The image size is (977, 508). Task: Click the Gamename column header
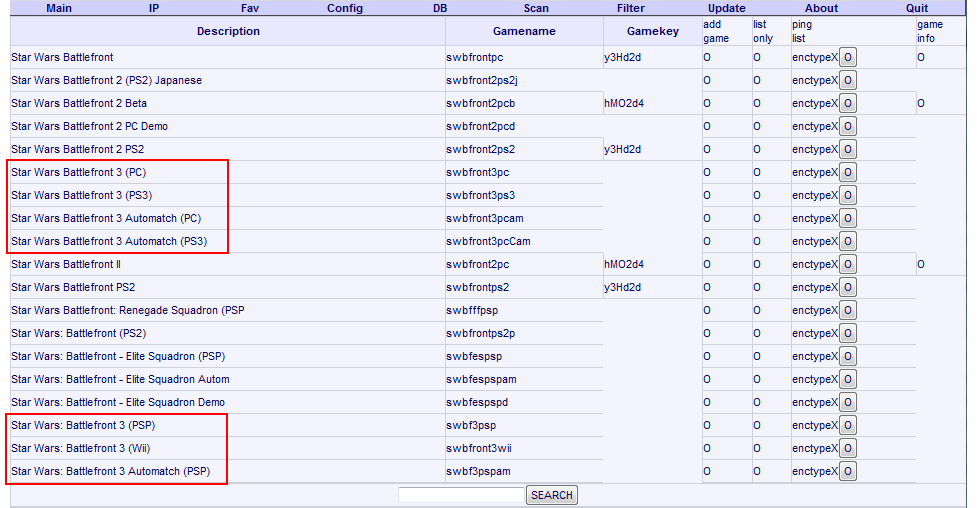coord(524,31)
